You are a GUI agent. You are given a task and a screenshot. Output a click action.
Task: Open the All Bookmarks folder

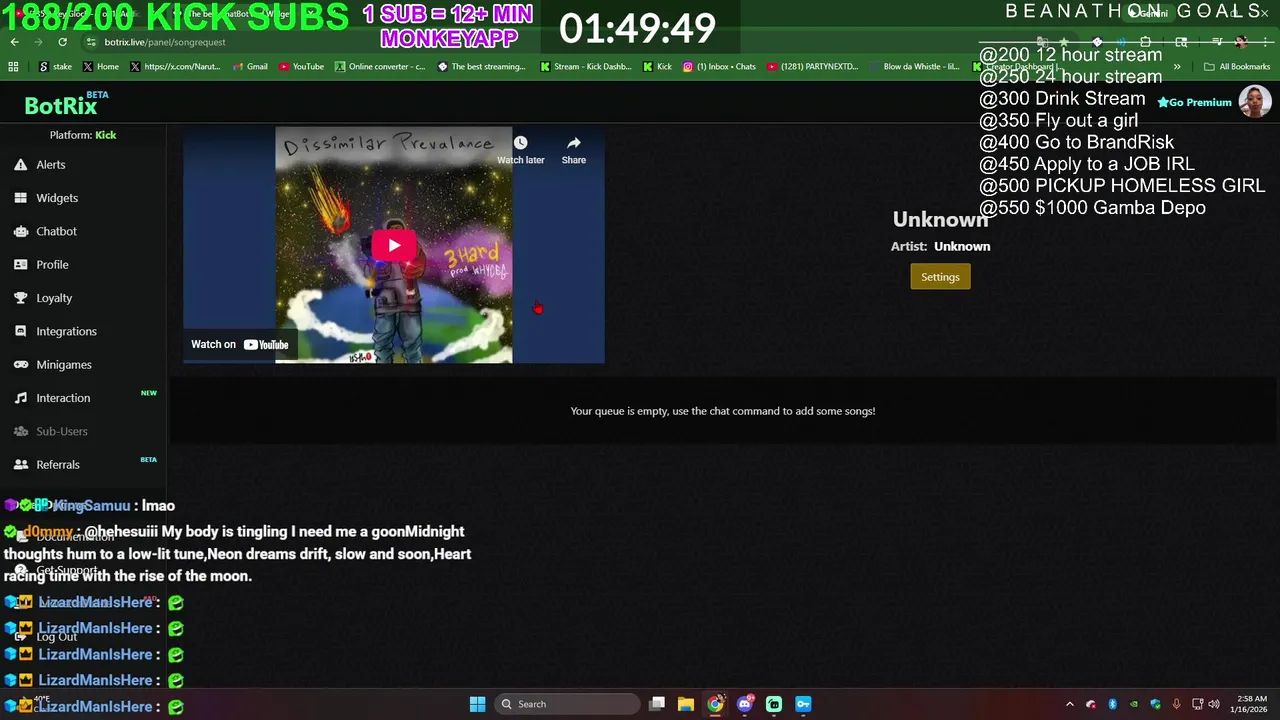click(1237, 67)
